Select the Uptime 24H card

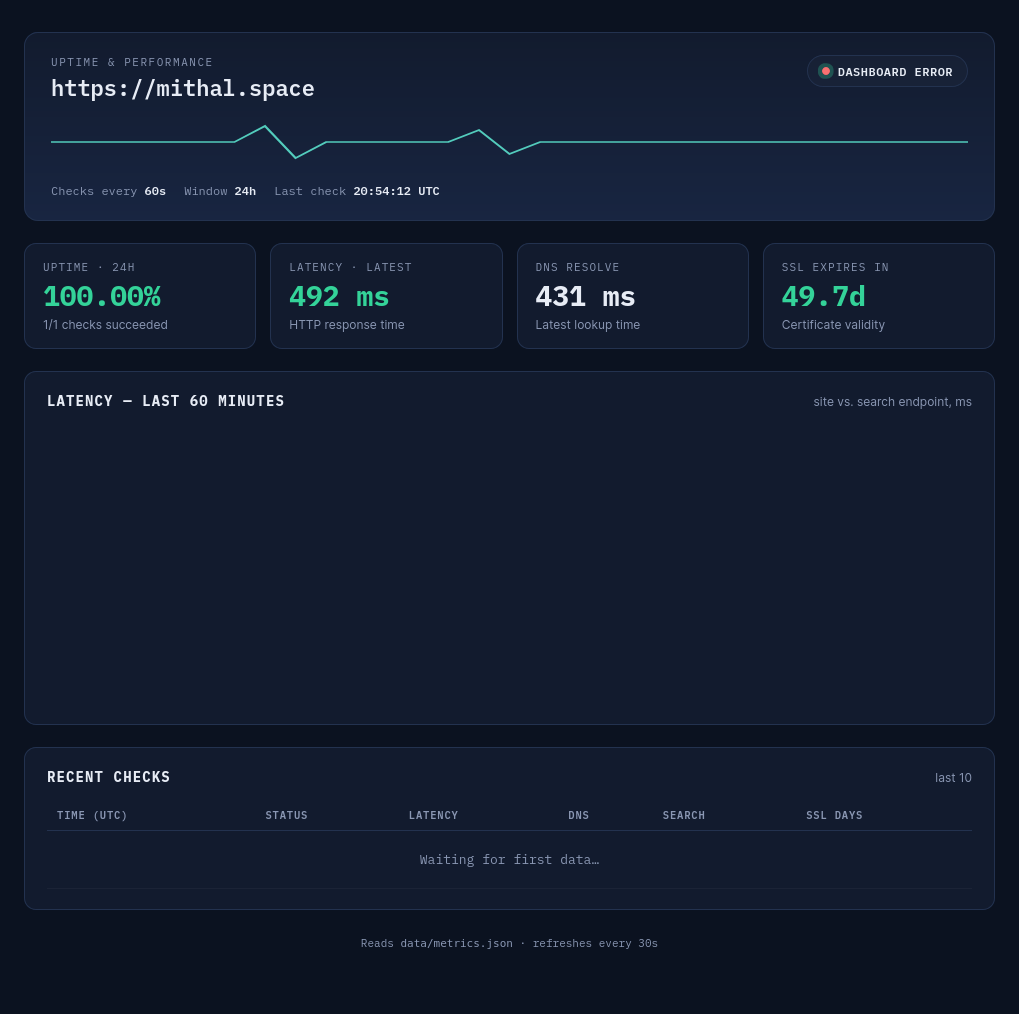click(x=140, y=296)
